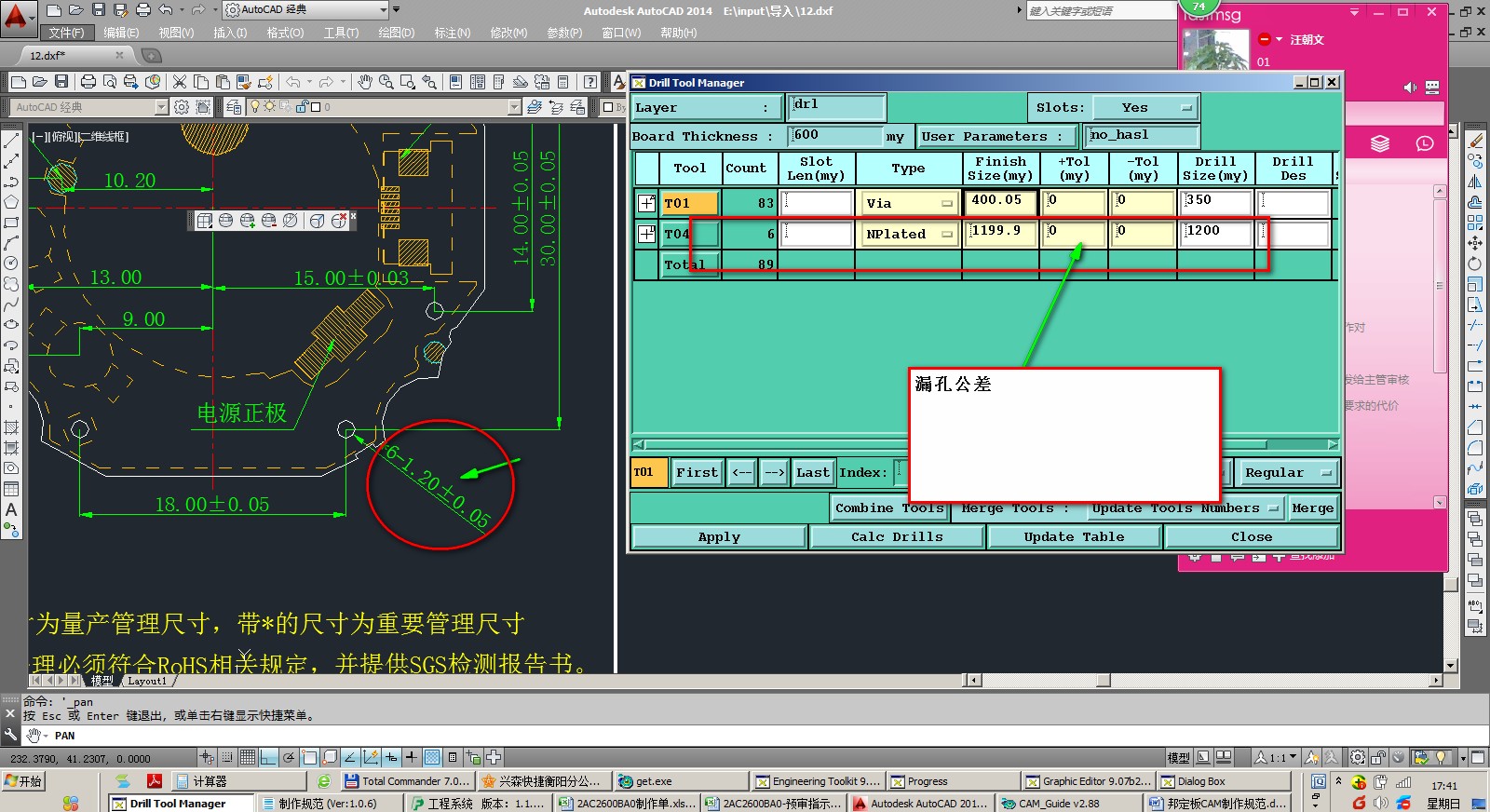Toggle Object Snap in status bar
Image resolution: width=1490 pixels, height=812 pixels.
309,757
